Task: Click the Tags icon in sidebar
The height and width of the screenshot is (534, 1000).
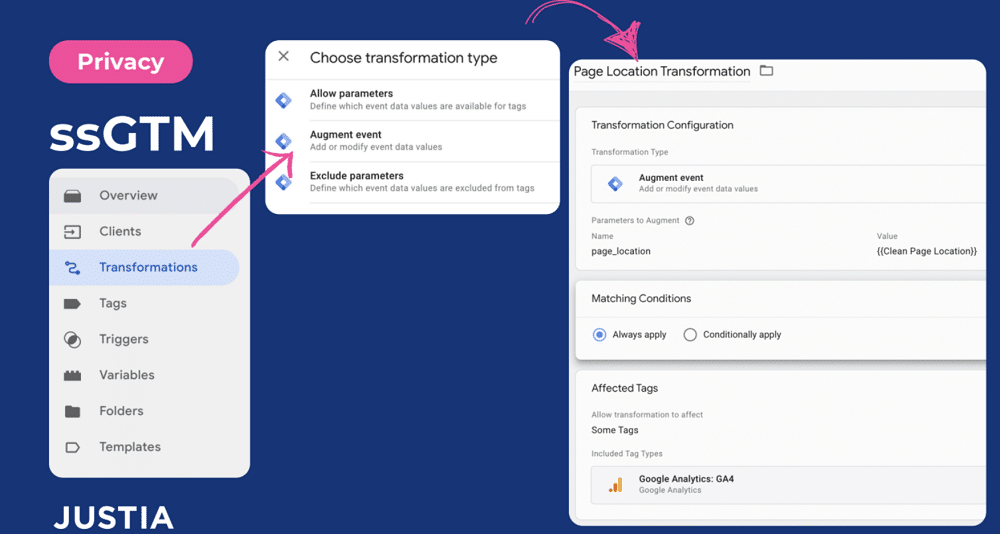Action: point(73,304)
